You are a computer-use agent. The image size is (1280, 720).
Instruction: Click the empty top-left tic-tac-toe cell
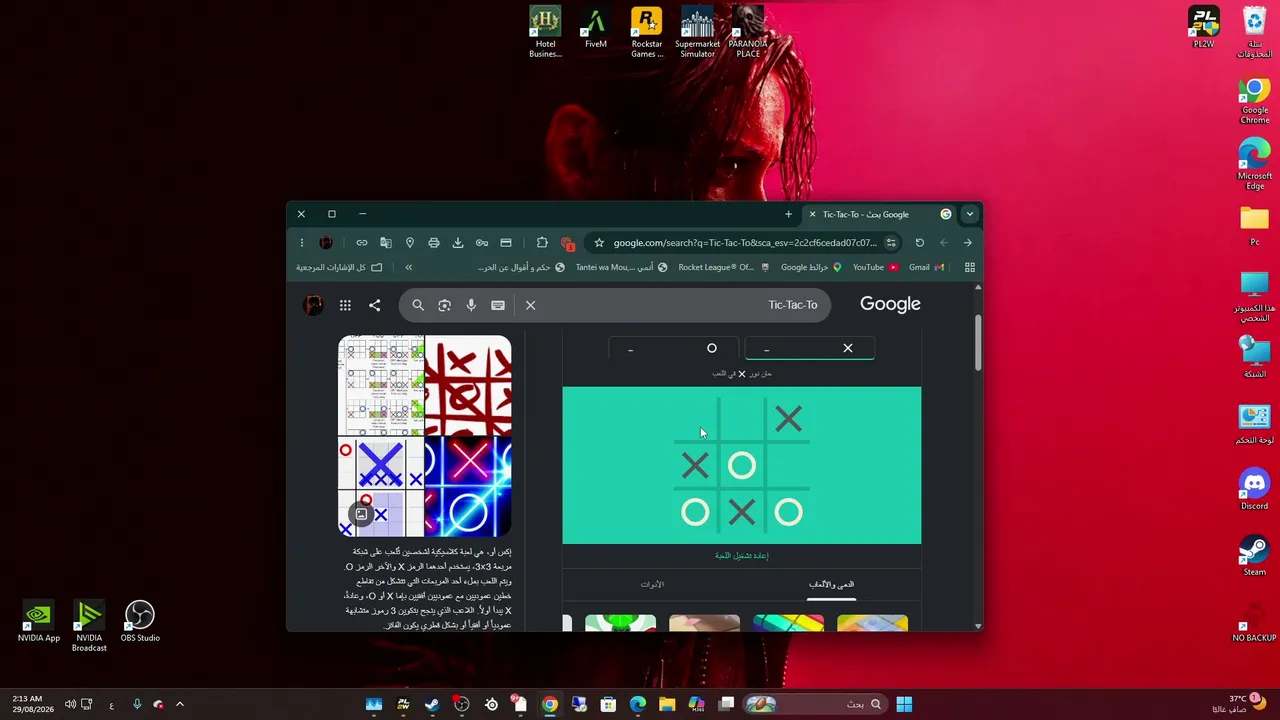pos(695,419)
